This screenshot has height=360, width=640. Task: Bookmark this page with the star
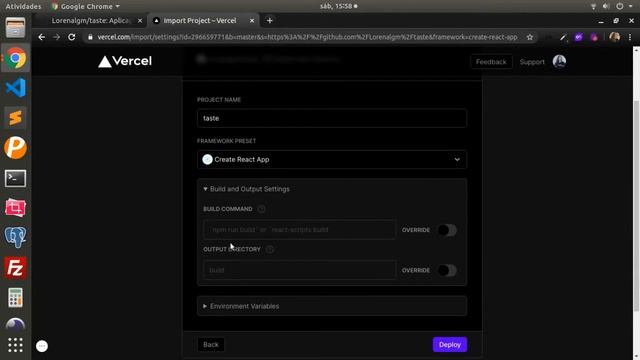530,37
